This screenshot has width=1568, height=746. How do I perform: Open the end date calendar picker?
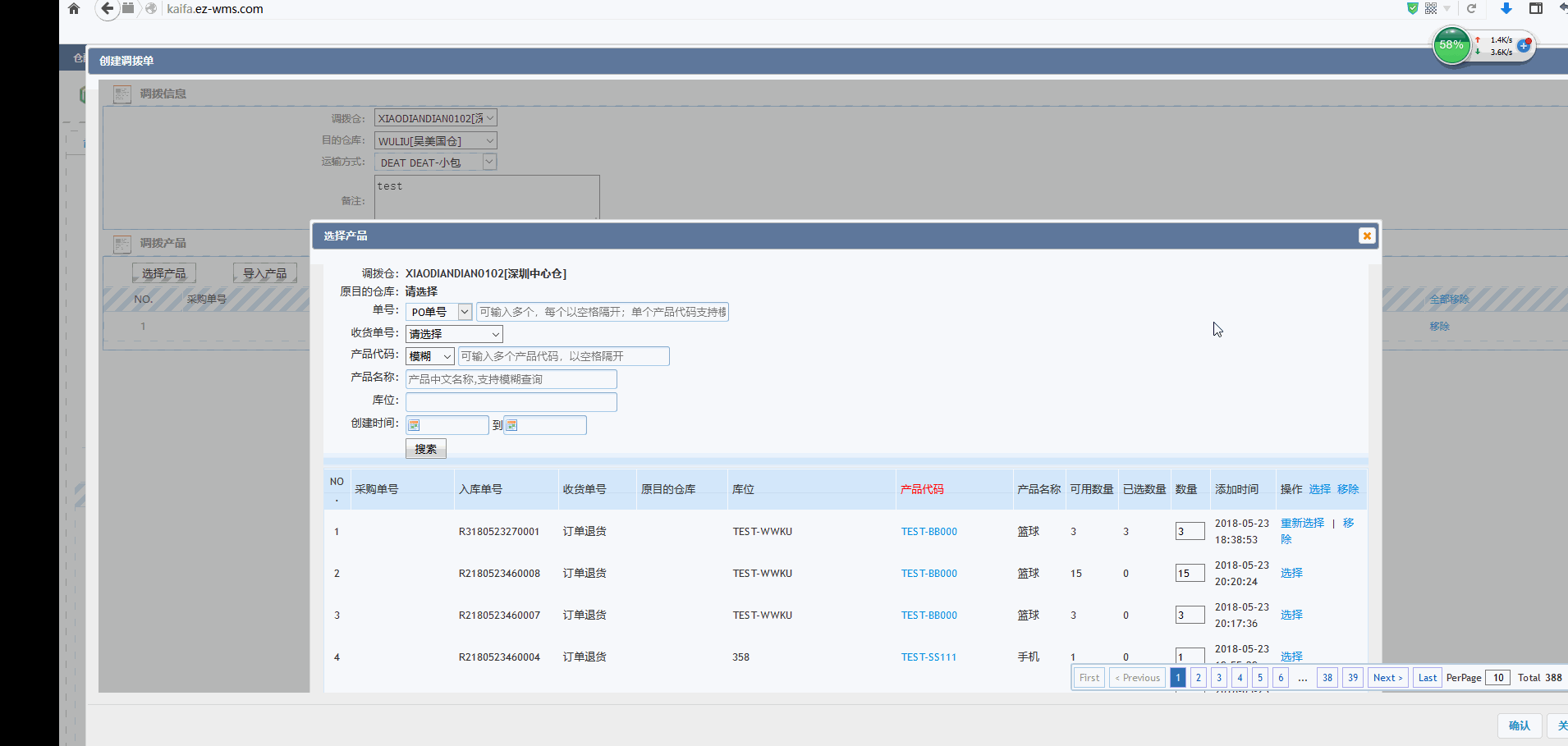pos(511,425)
